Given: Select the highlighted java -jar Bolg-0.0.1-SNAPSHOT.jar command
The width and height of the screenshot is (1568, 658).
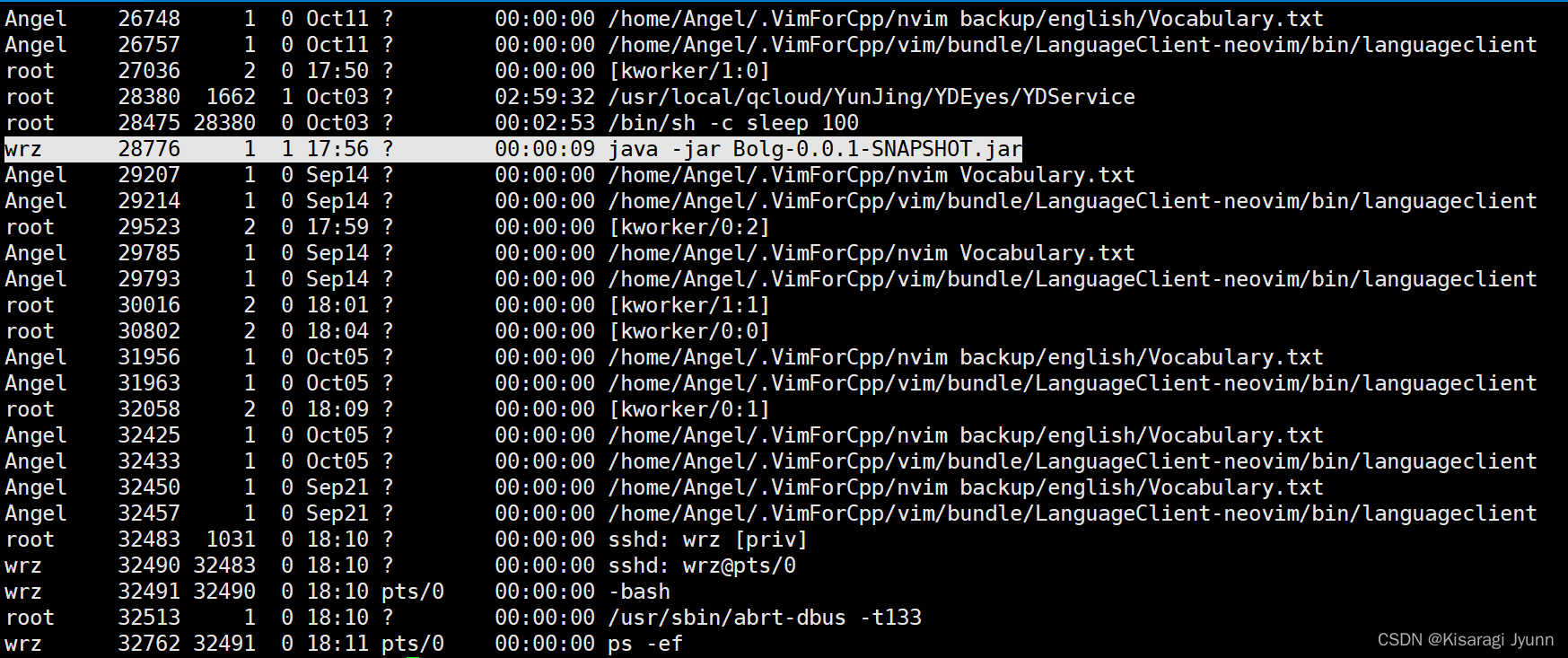Looking at the screenshot, I should pyautogui.click(x=815, y=149).
